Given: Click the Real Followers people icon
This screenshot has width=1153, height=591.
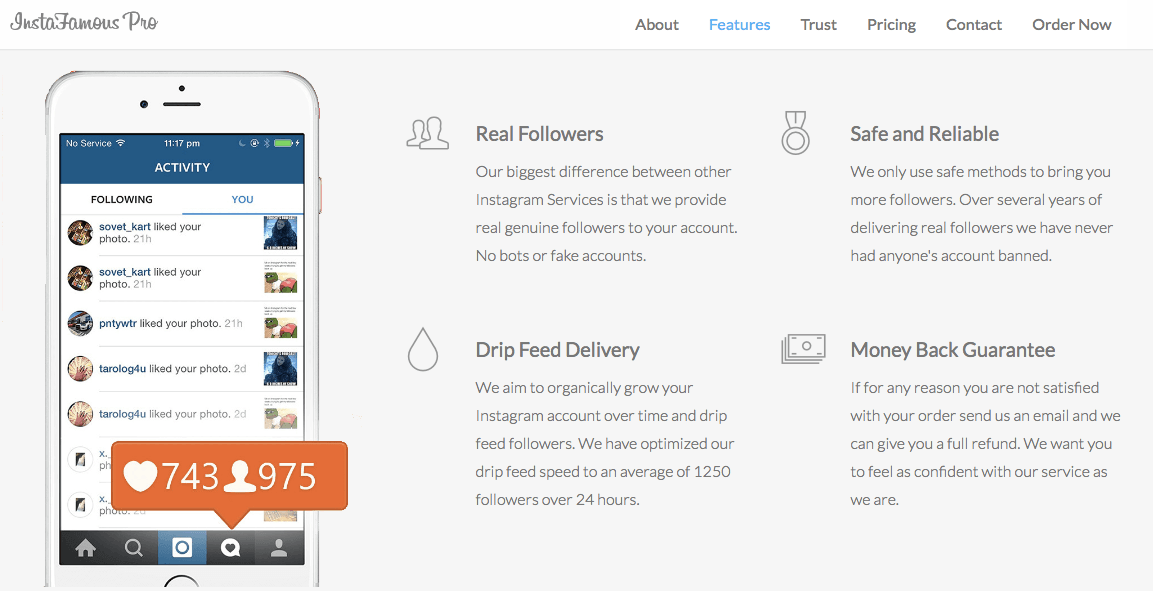Looking at the screenshot, I should pyautogui.click(x=427, y=133).
